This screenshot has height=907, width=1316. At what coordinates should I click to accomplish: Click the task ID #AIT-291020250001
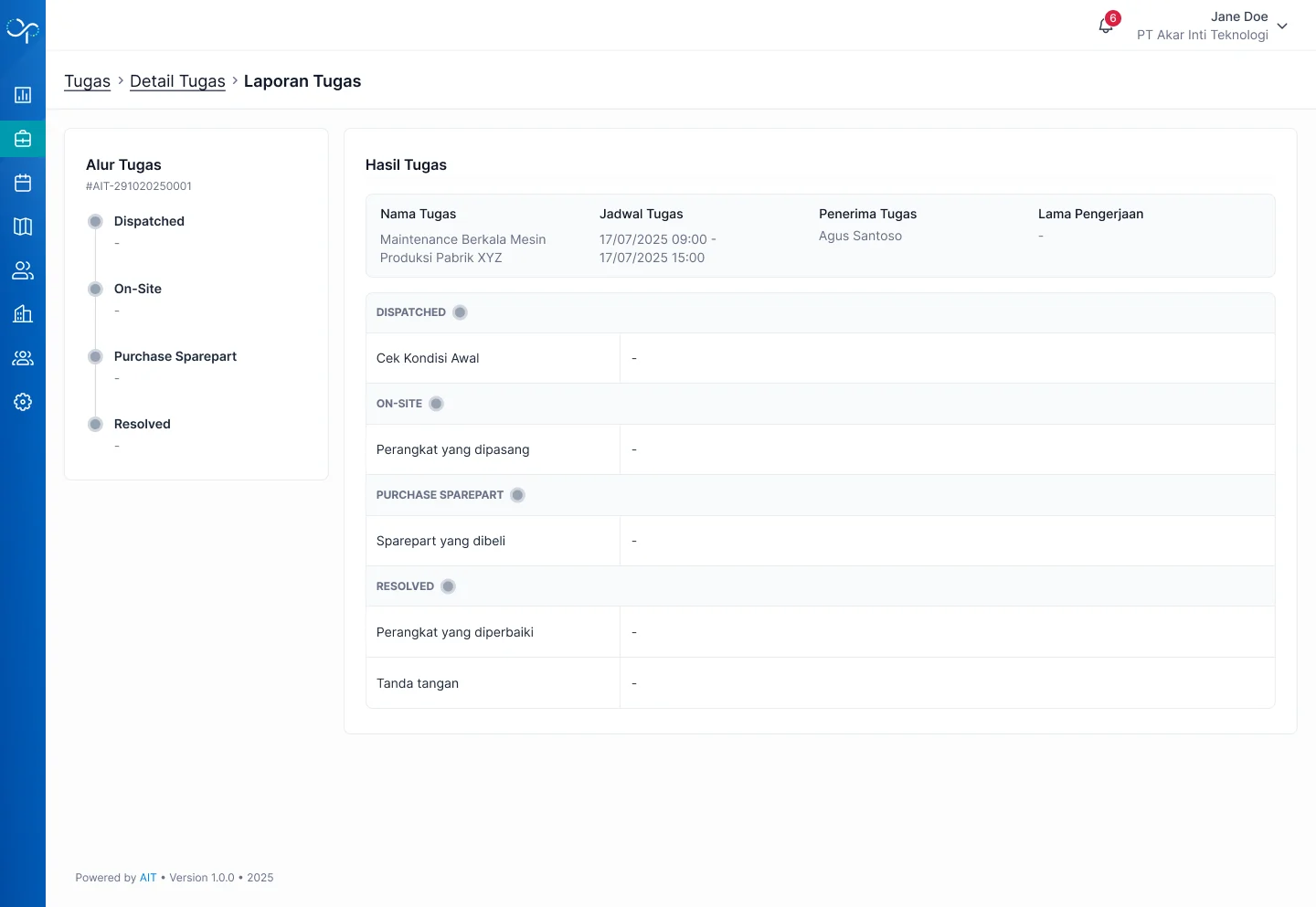tap(139, 186)
